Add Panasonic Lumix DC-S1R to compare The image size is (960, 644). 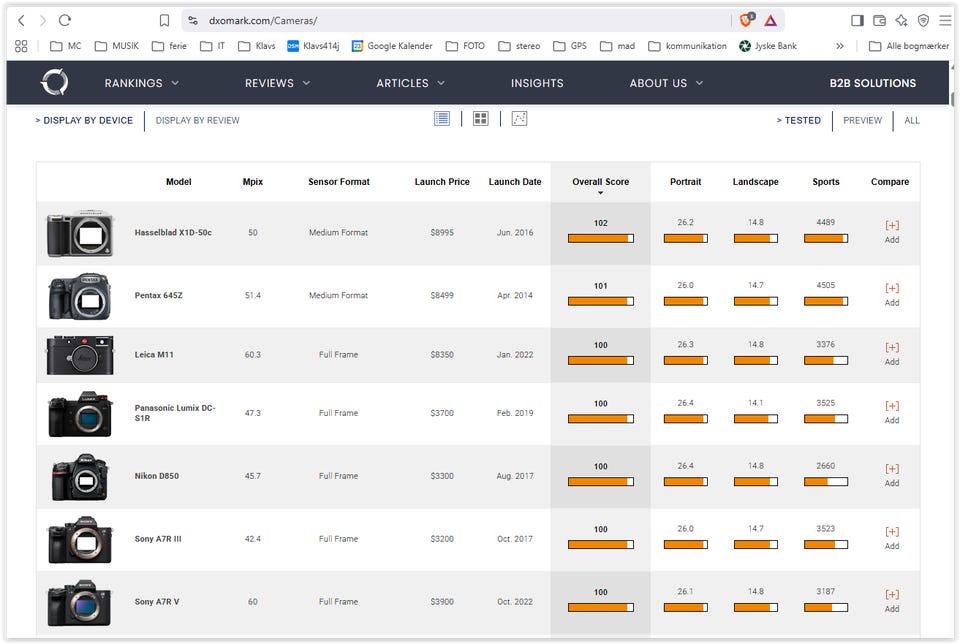892,413
